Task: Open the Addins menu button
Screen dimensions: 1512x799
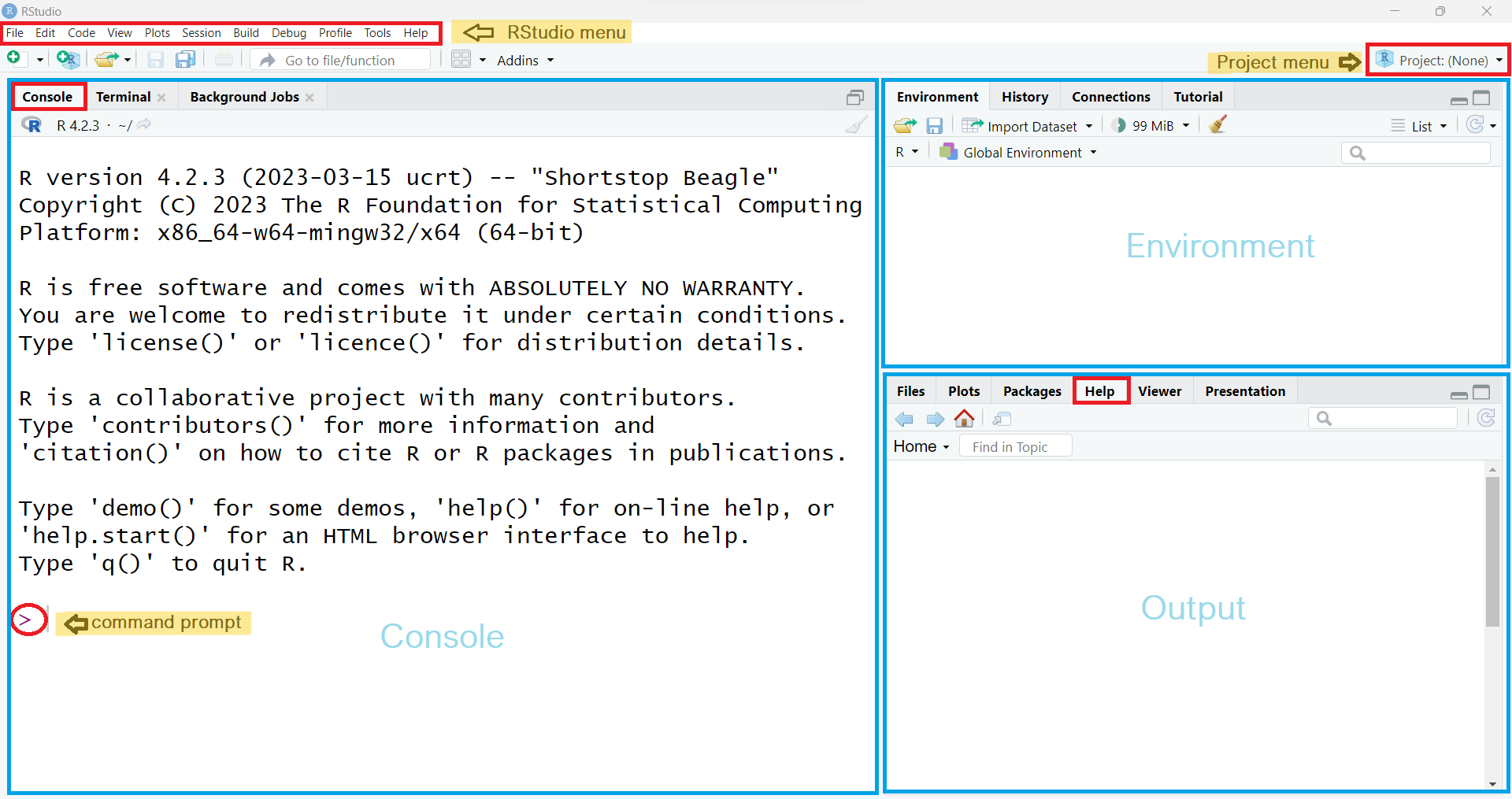Action: pos(525,61)
